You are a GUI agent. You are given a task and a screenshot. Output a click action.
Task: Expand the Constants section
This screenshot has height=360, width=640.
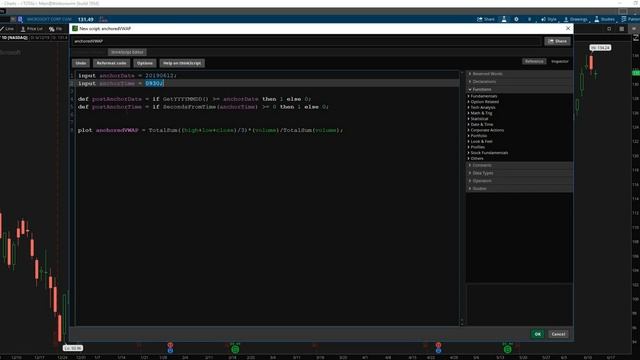click(519, 165)
